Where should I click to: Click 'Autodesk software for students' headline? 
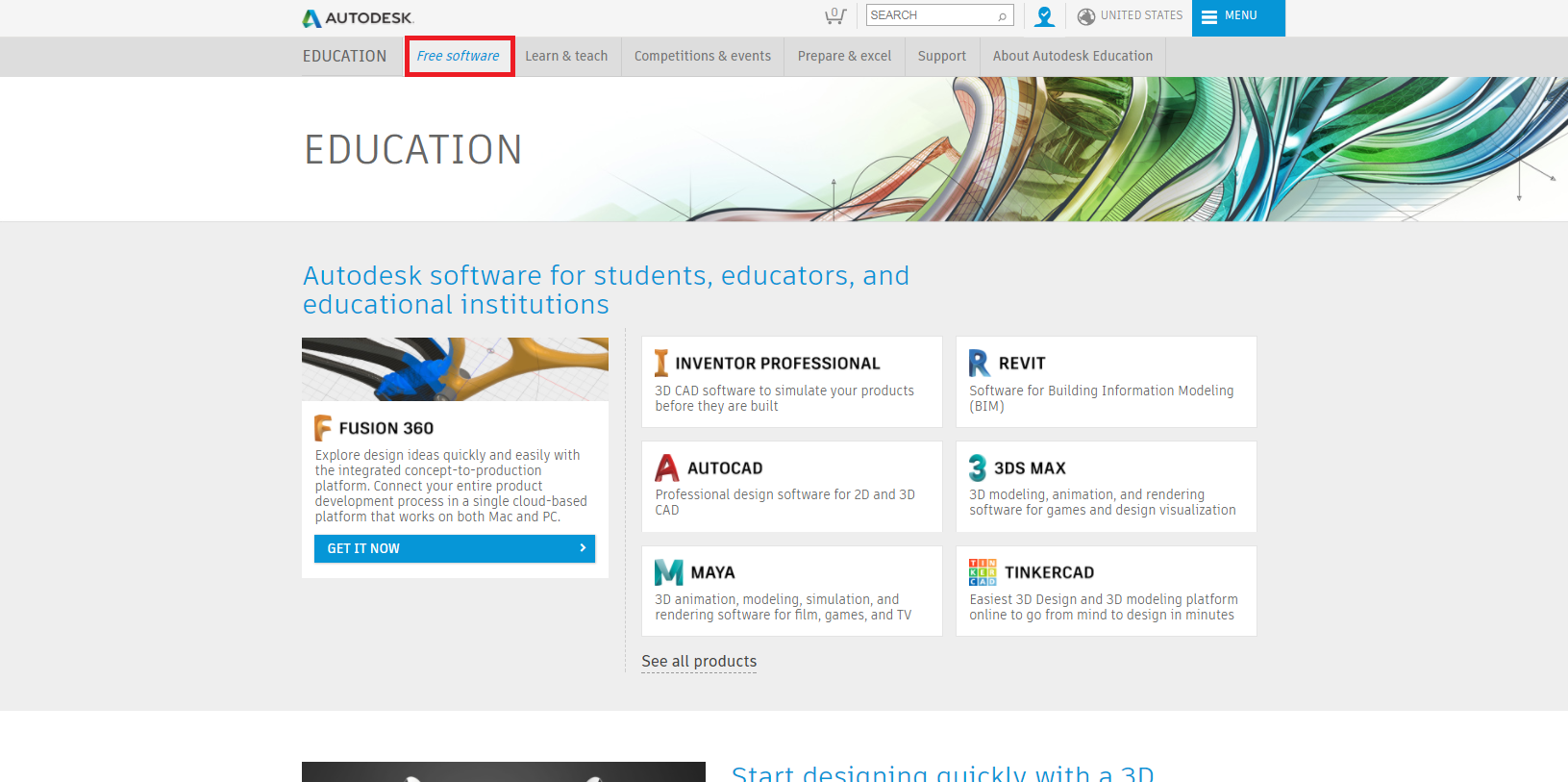pos(606,290)
